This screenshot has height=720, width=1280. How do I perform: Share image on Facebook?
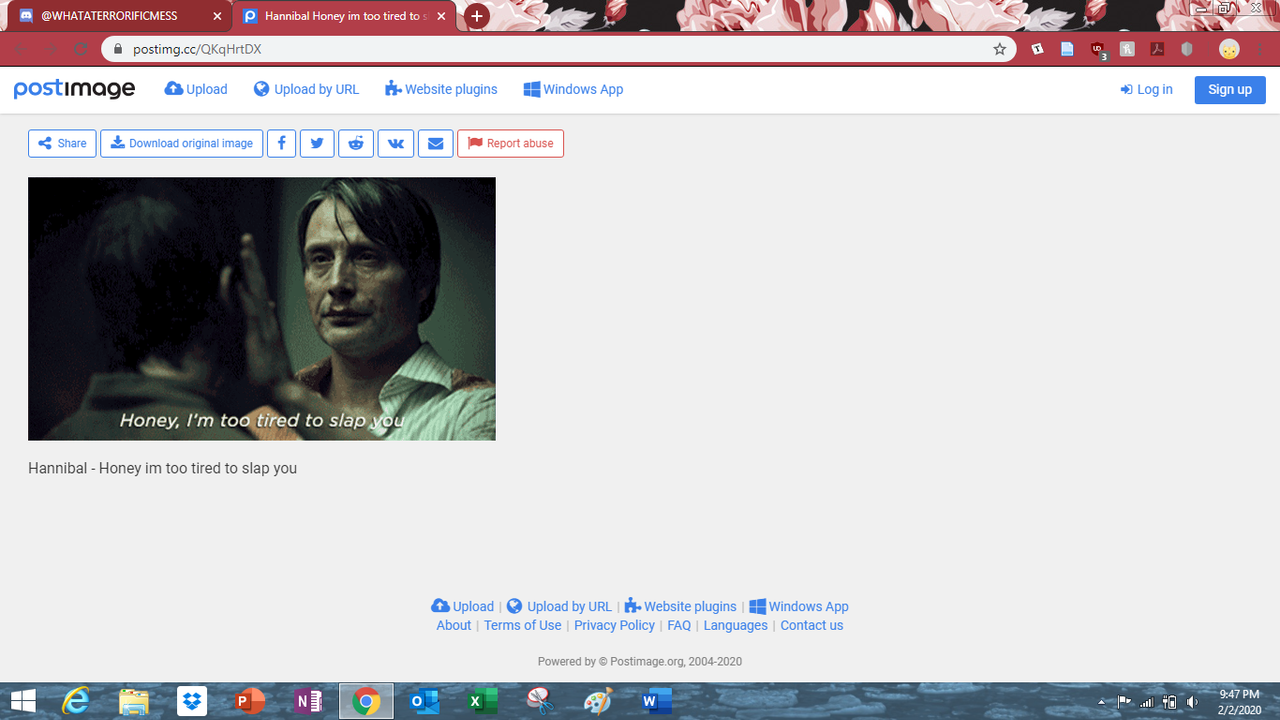282,143
